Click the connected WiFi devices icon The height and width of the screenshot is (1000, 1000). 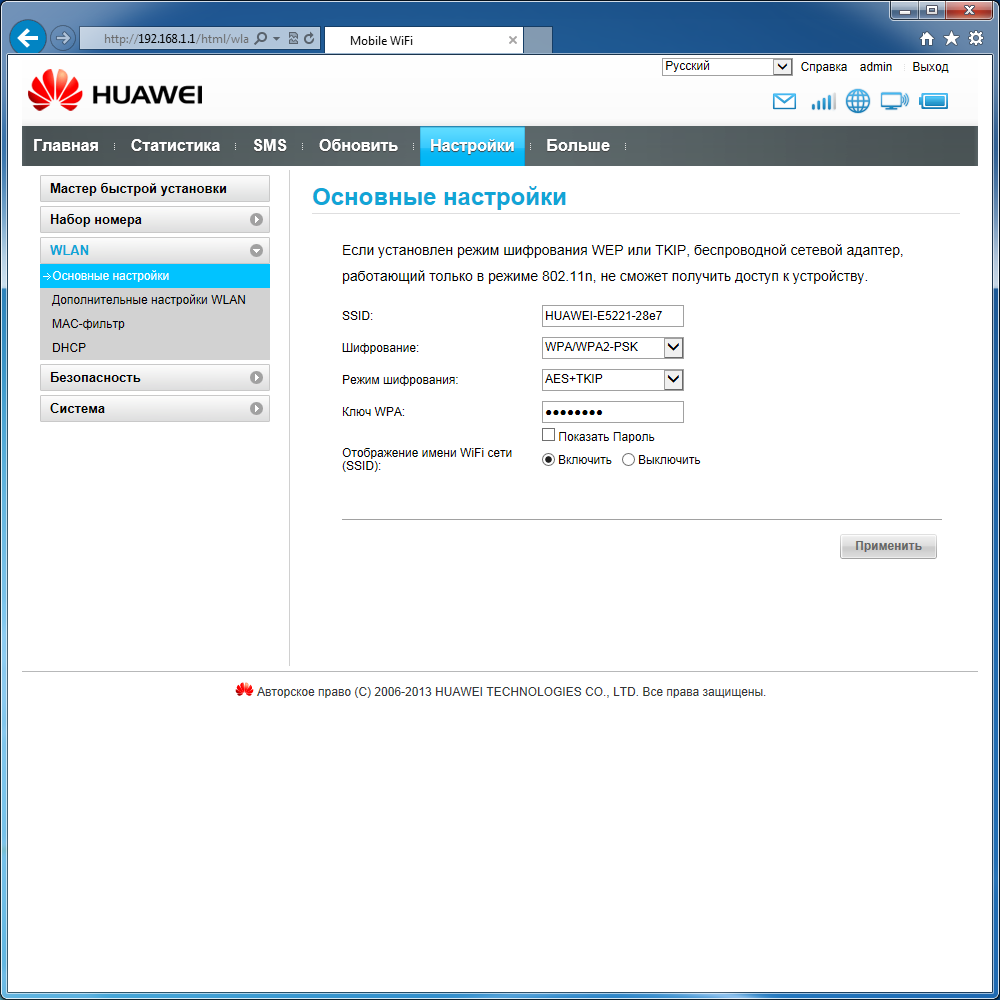[893, 101]
